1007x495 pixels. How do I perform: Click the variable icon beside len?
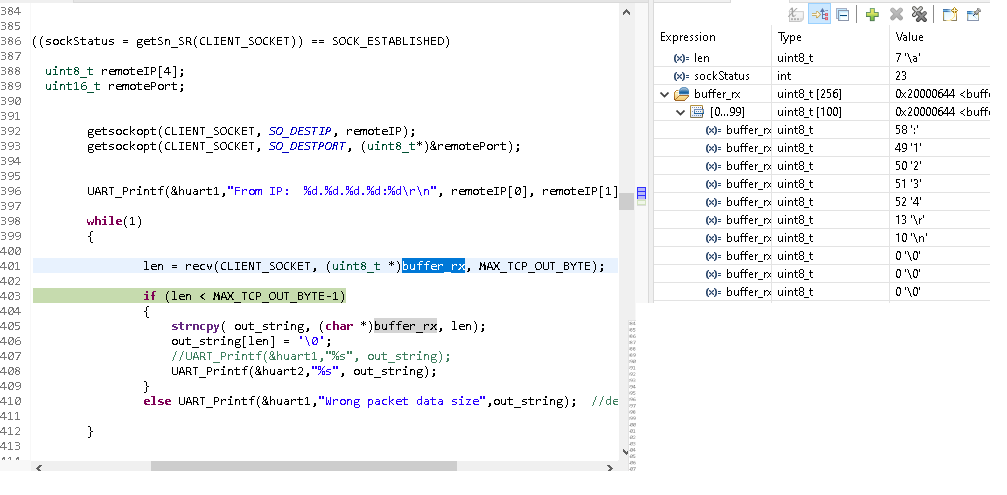(681, 58)
